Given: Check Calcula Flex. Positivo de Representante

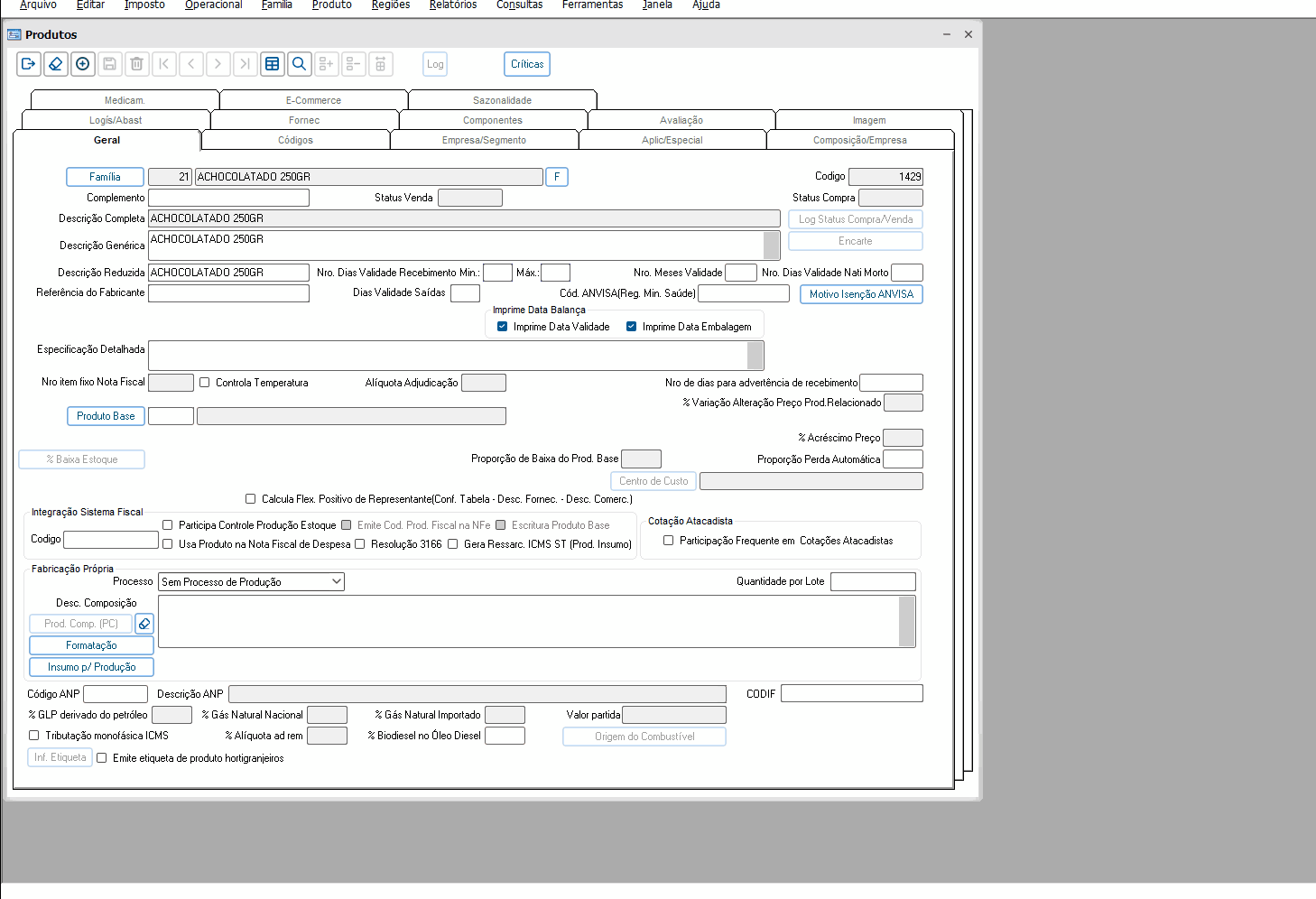Looking at the screenshot, I should coord(251,499).
